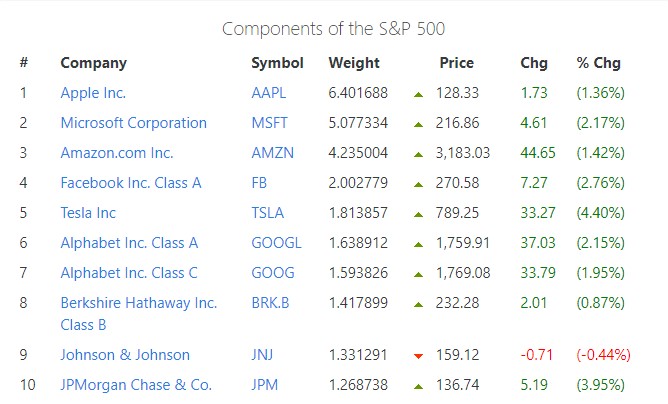The width and height of the screenshot is (668, 404).
Task: Open the Tesla Inc company page
Action: pyautogui.click(x=88, y=213)
